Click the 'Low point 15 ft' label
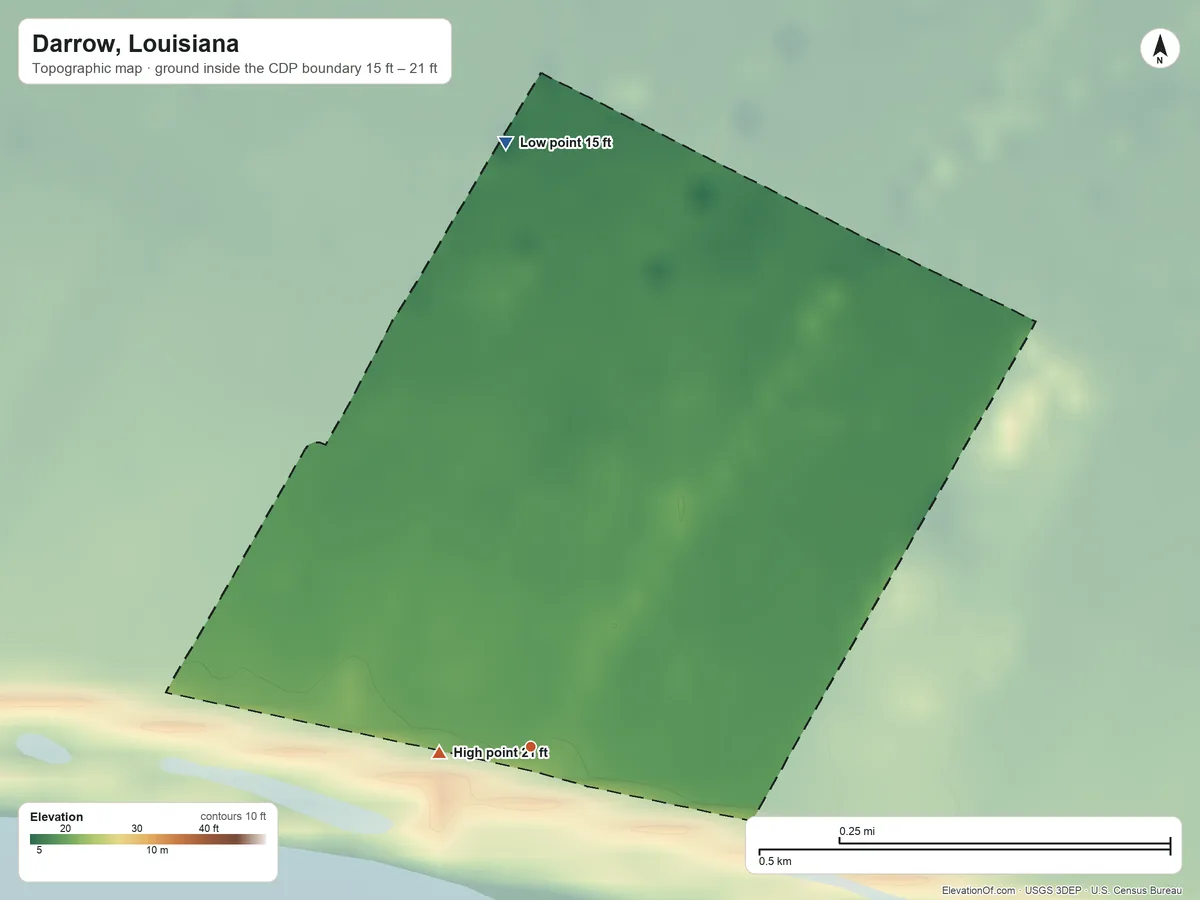Screen dimensions: 1200x900 (566, 143)
